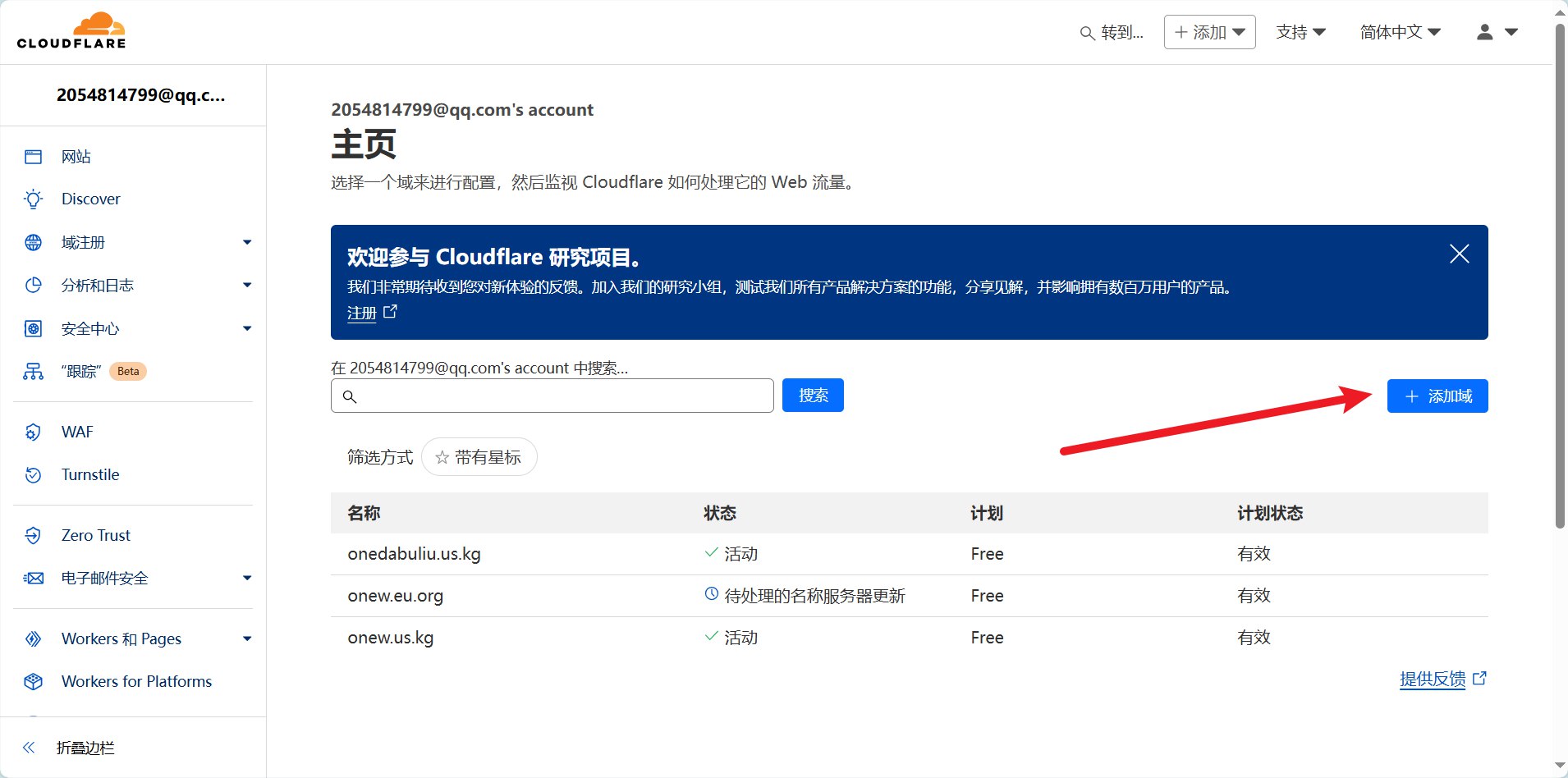Click the WAF shield icon
The image size is (1568, 778).
33,432
